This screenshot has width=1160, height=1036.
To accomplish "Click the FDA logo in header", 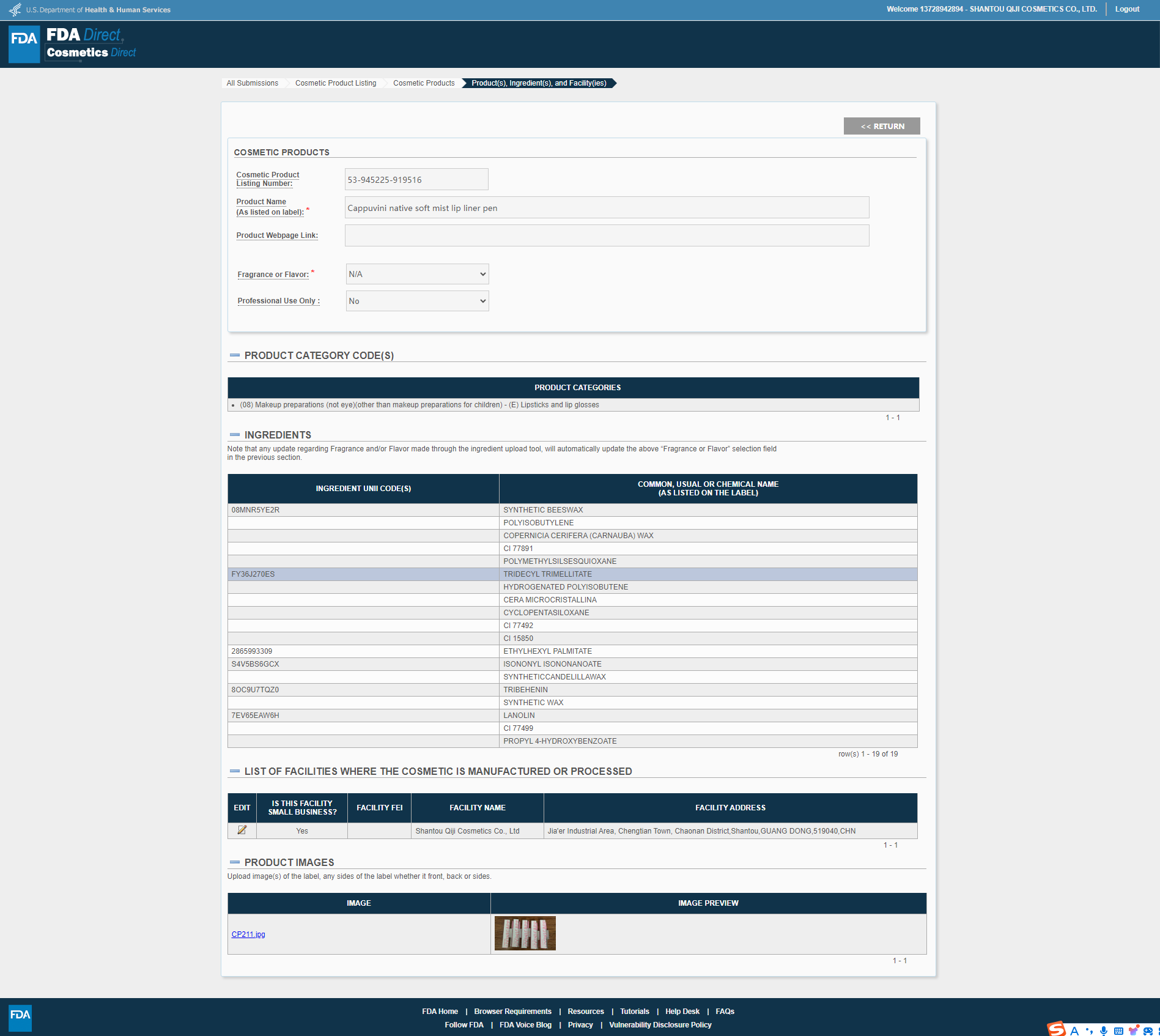I will (x=24, y=44).
